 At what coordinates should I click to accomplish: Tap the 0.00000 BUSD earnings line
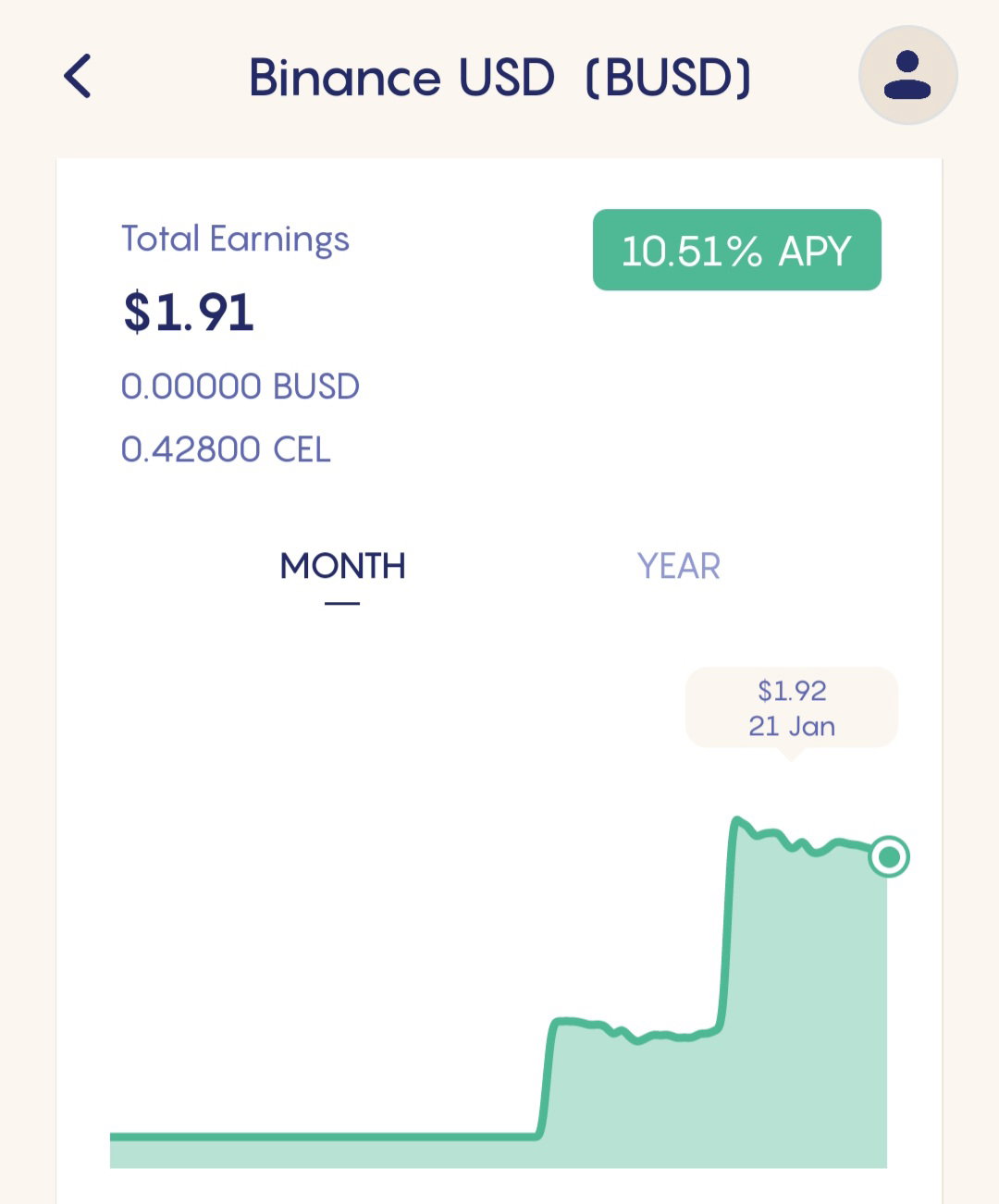pos(240,387)
